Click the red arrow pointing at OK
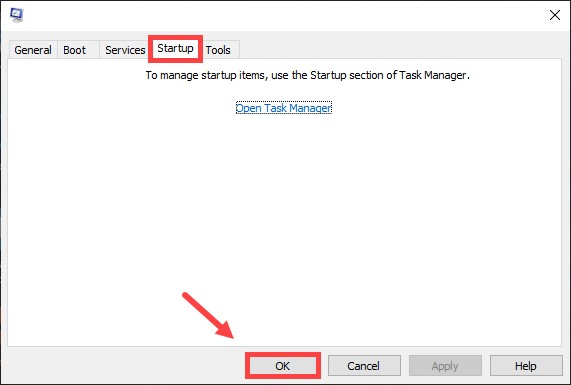This screenshot has width=571, height=385. [x=208, y=315]
